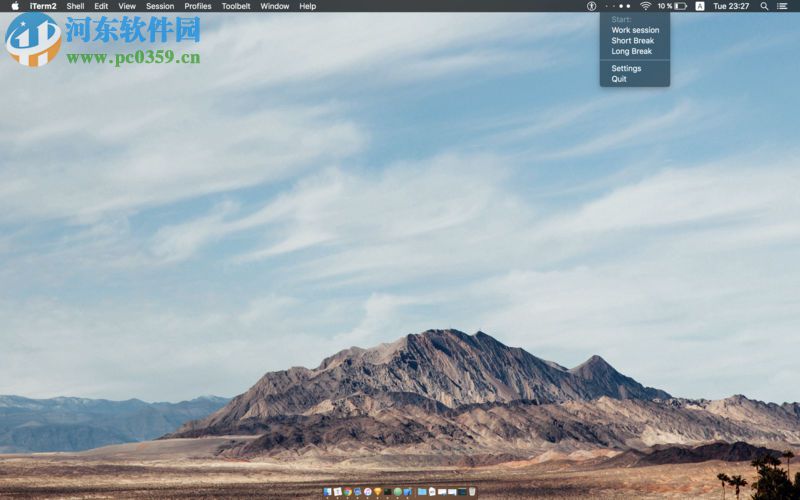Open the Edit menu
Image resolution: width=800 pixels, height=500 pixels.
[101, 6]
